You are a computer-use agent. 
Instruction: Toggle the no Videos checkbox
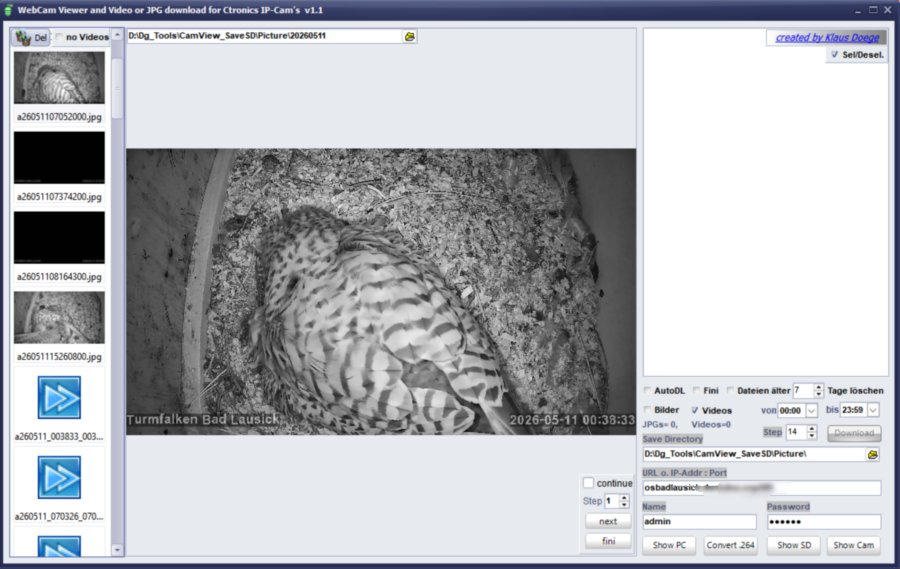click(59, 37)
